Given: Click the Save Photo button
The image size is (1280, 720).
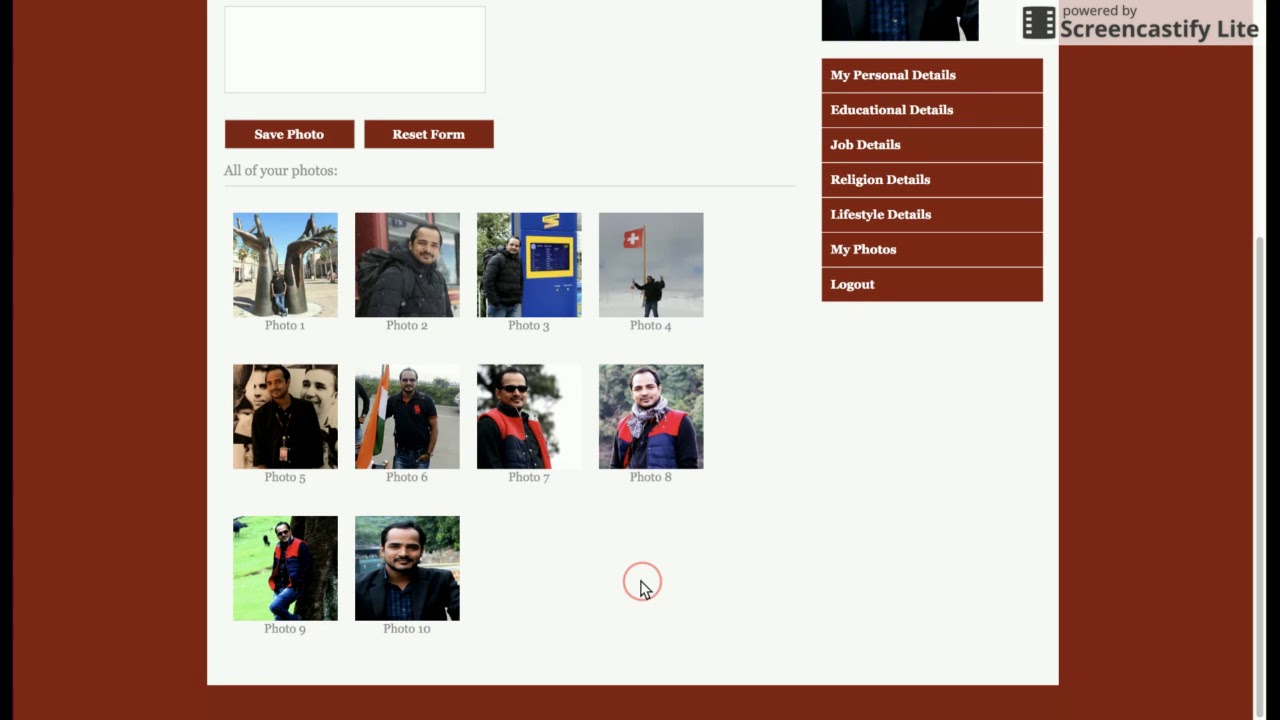Looking at the screenshot, I should tap(289, 134).
